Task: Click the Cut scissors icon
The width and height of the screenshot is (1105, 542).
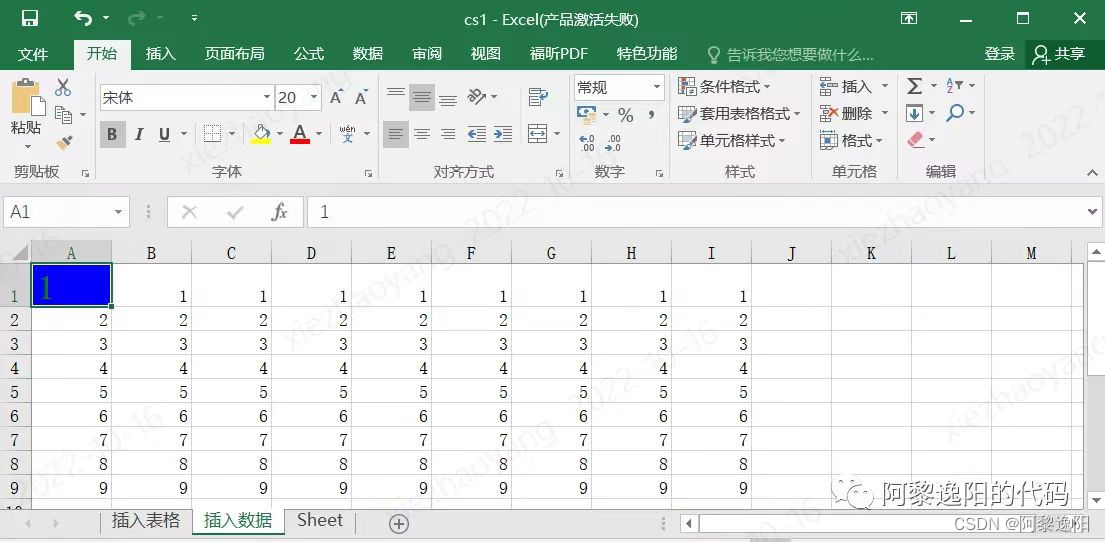Action: 63,87
